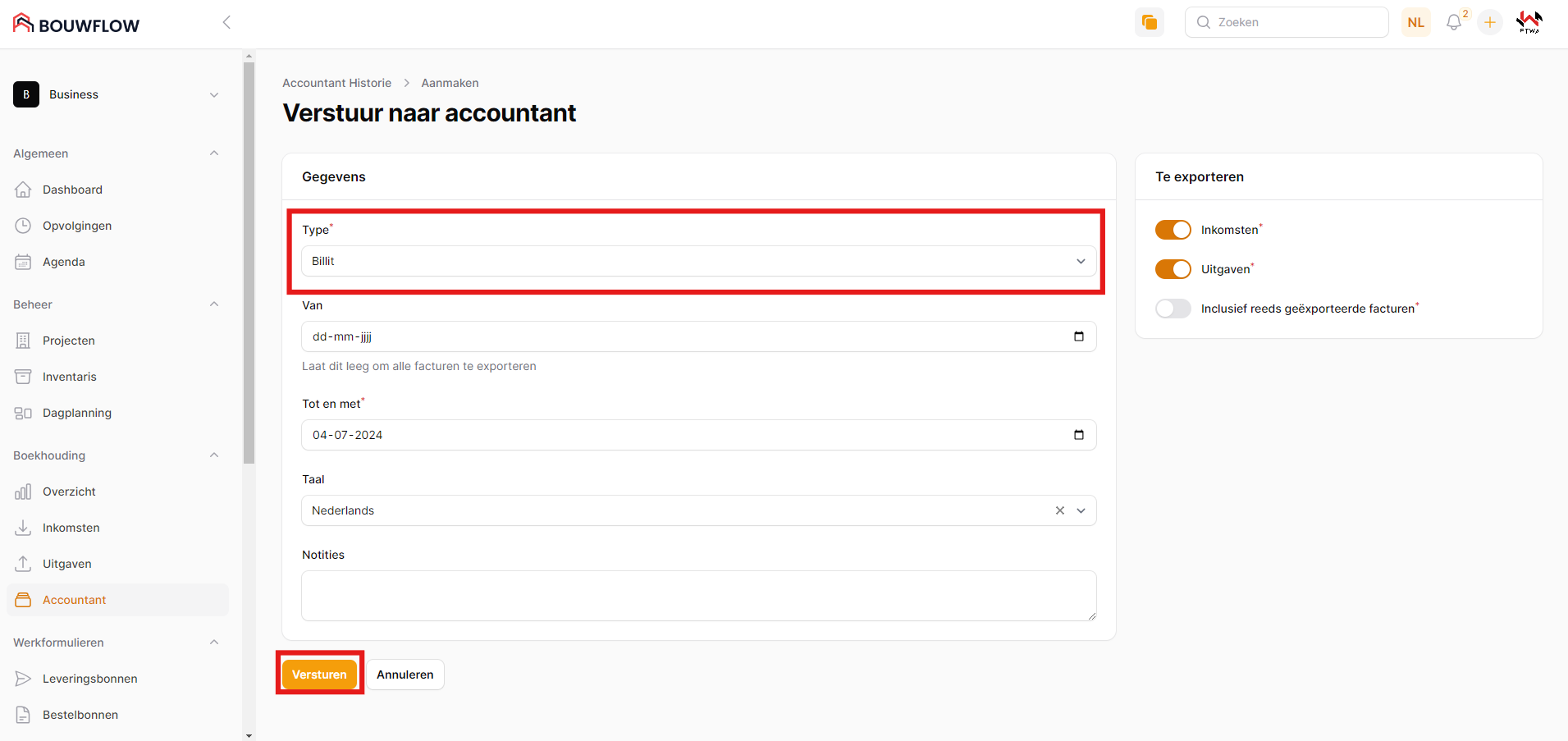This screenshot has width=1568, height=741.
Task: Collapse the Boekhouding sidebar section
Action: (214, 455)
